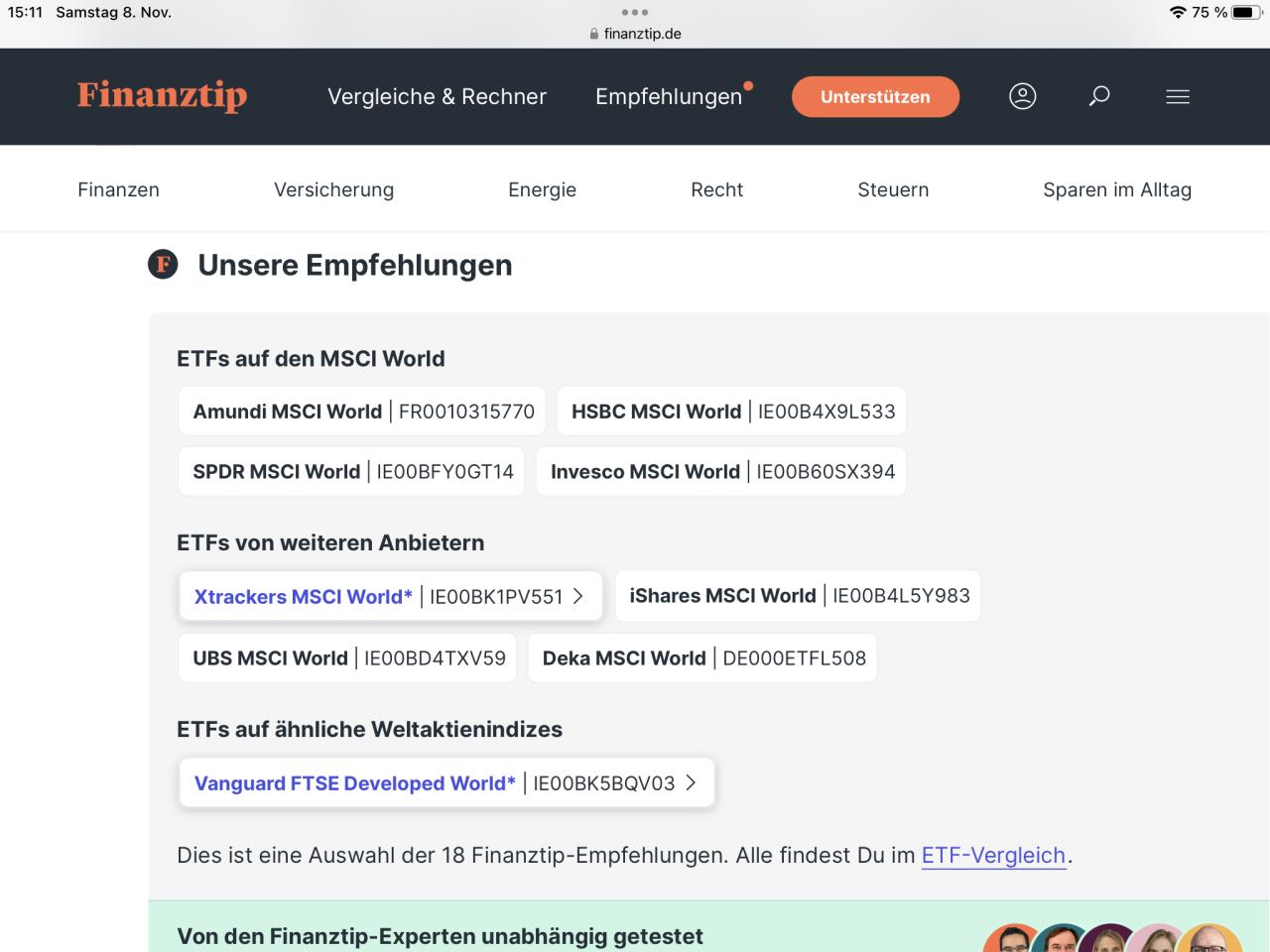Select the Amundi MSCI World ETF card
The width and height of the screenshot is (1270, 952).
pos(362,412)
